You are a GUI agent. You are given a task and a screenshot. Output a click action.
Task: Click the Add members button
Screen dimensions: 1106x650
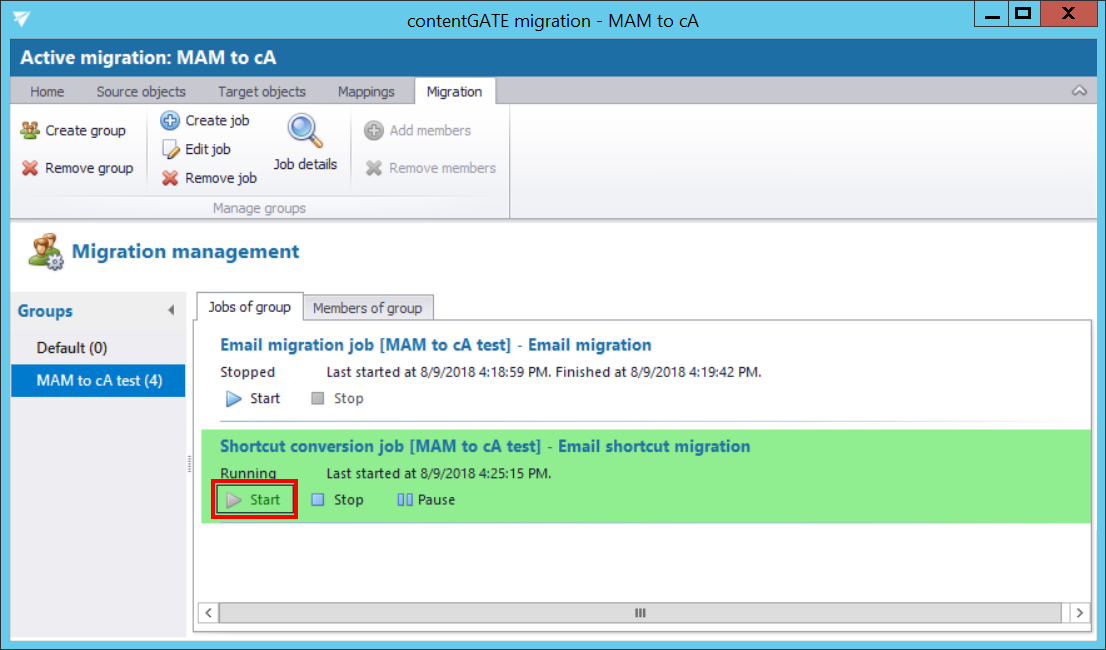pyautogui.click(x=418, y=130)
